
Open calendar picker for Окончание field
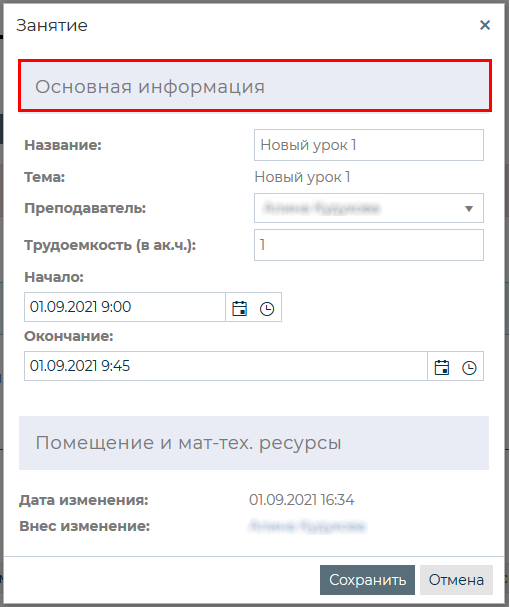point(441,367)
